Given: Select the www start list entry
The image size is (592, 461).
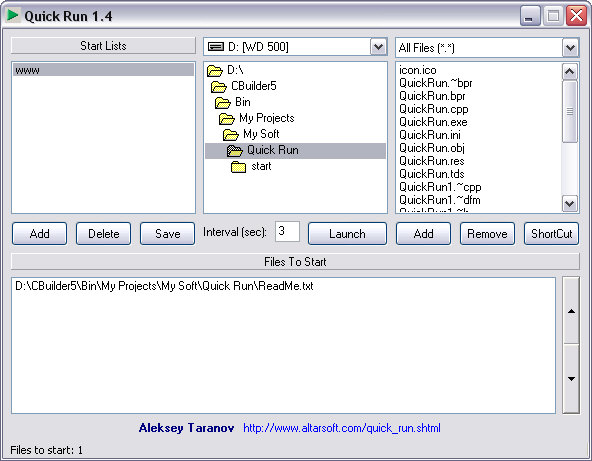Looking at the screenshot, I should 103,70.
